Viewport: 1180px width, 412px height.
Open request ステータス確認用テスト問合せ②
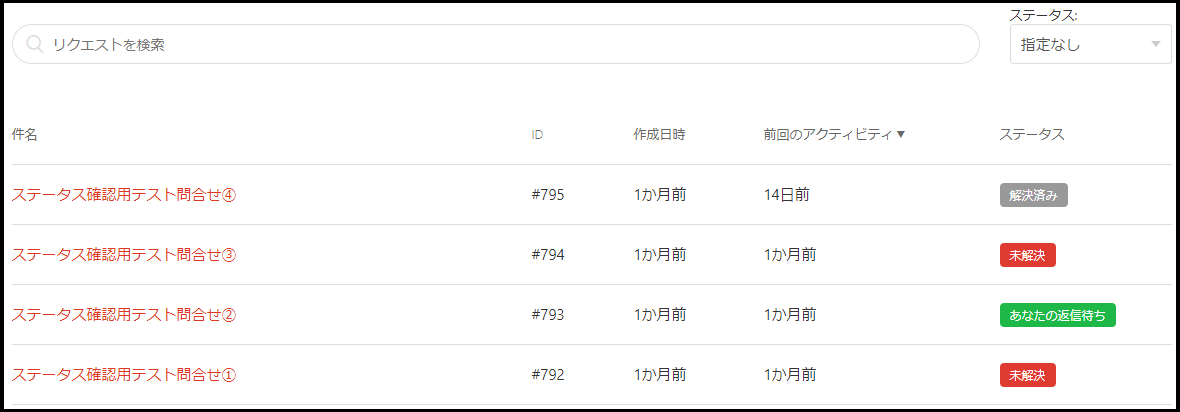click(x=124, y=315)
